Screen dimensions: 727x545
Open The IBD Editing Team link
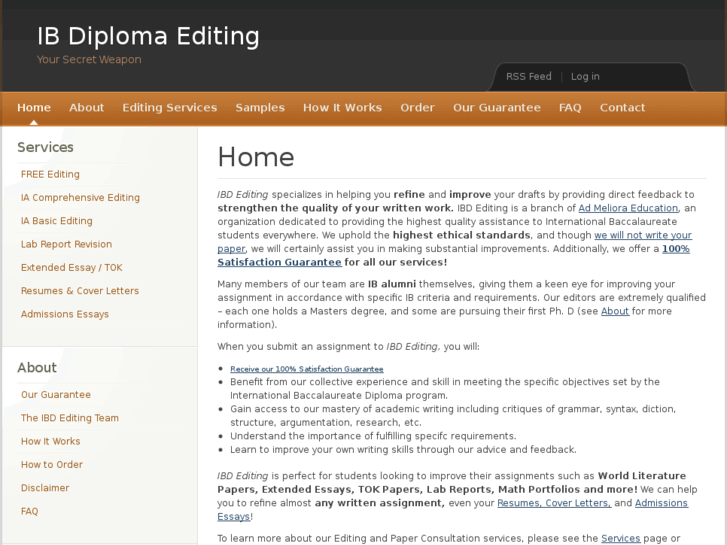(x=70, y=418)
